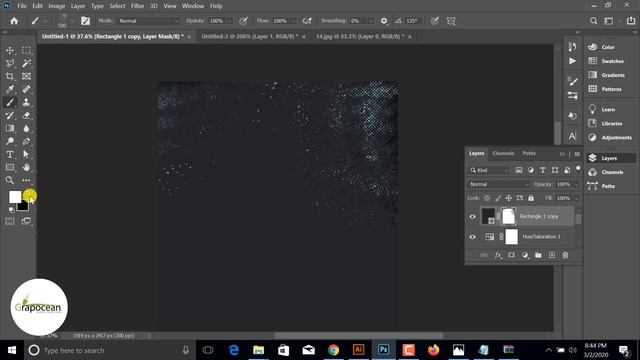The image size is (640, 360).
Task: Select the Lasso tool
Action: pos(10,63)
